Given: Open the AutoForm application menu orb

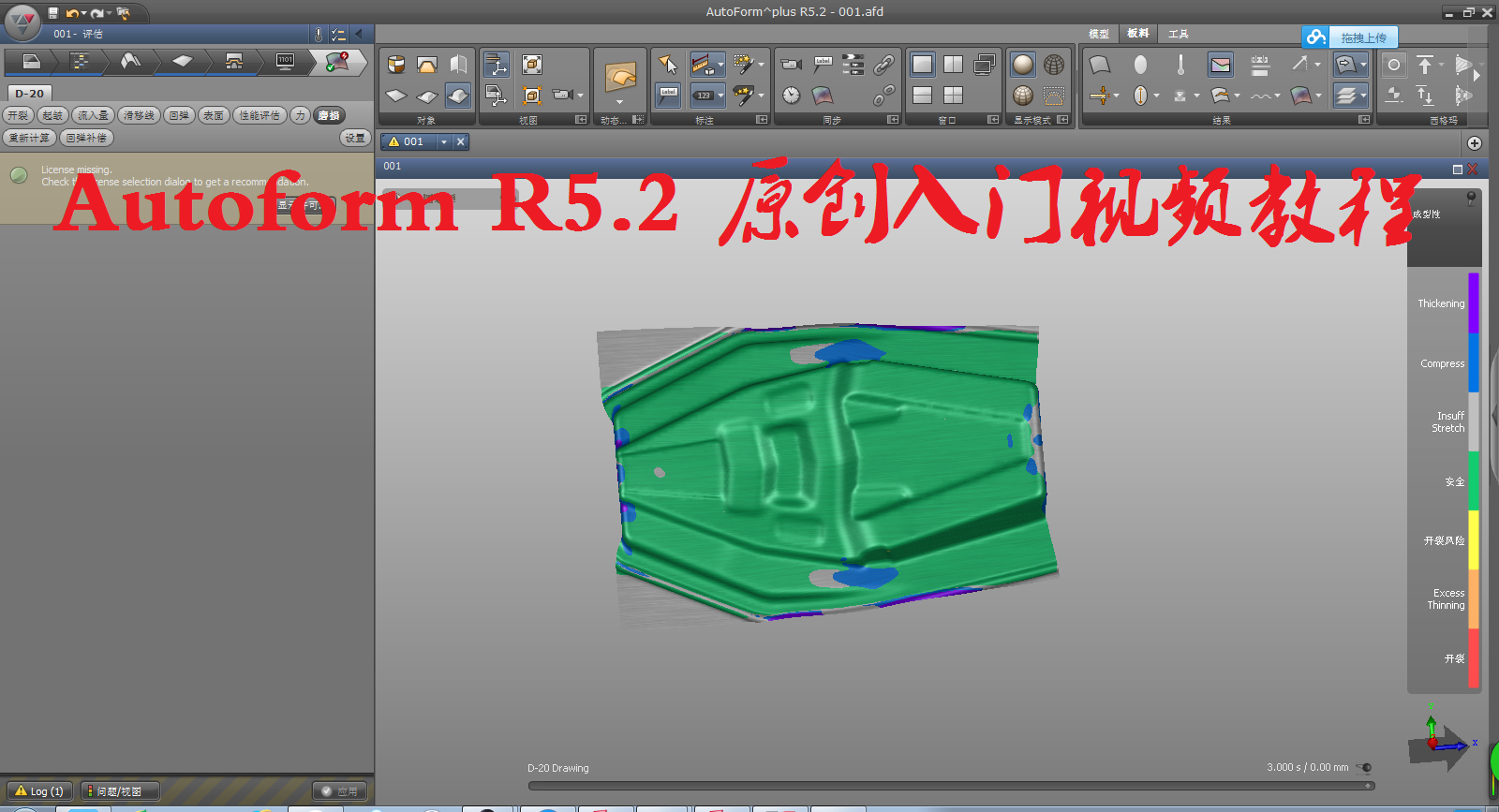Looking at the screenshot, I should [22, 21].
